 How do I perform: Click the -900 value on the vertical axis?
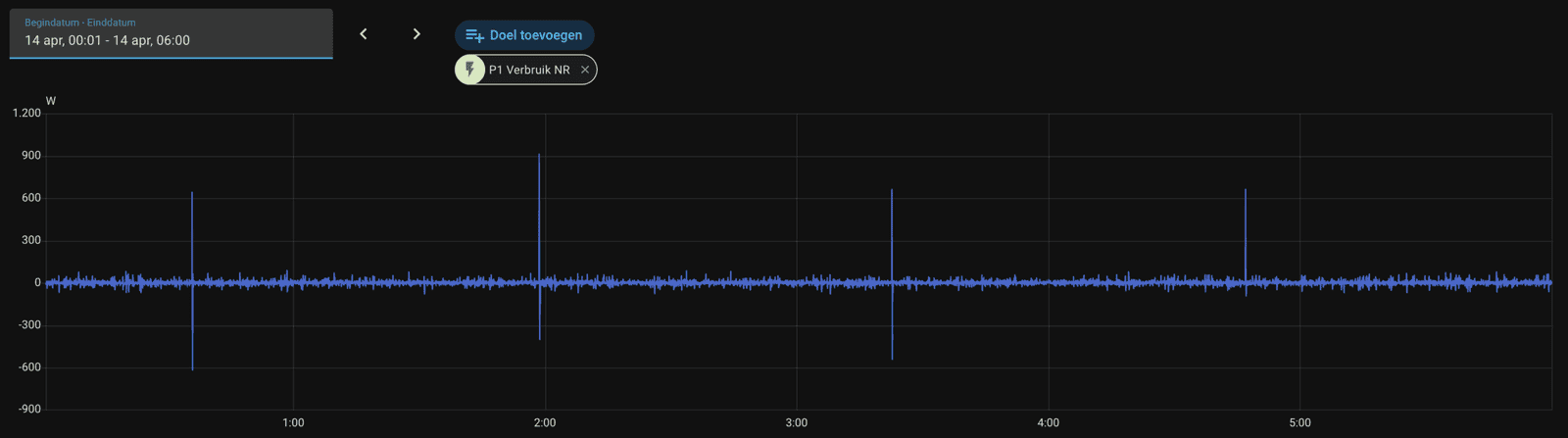click(x=29, y=410)
